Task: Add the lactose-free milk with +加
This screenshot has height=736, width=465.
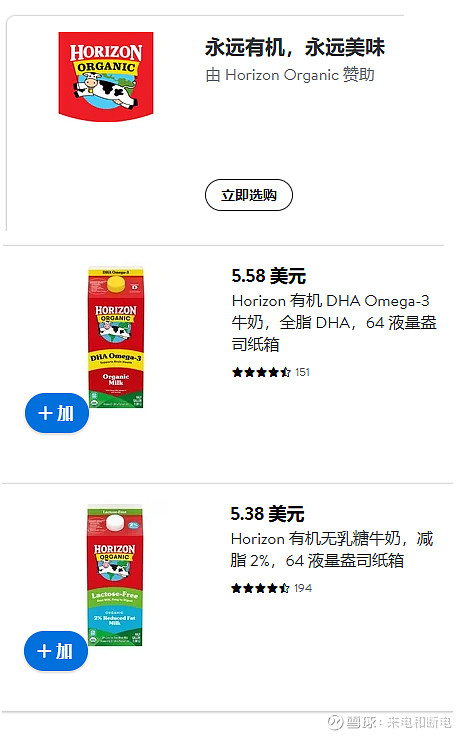Action: click(56, 651)
